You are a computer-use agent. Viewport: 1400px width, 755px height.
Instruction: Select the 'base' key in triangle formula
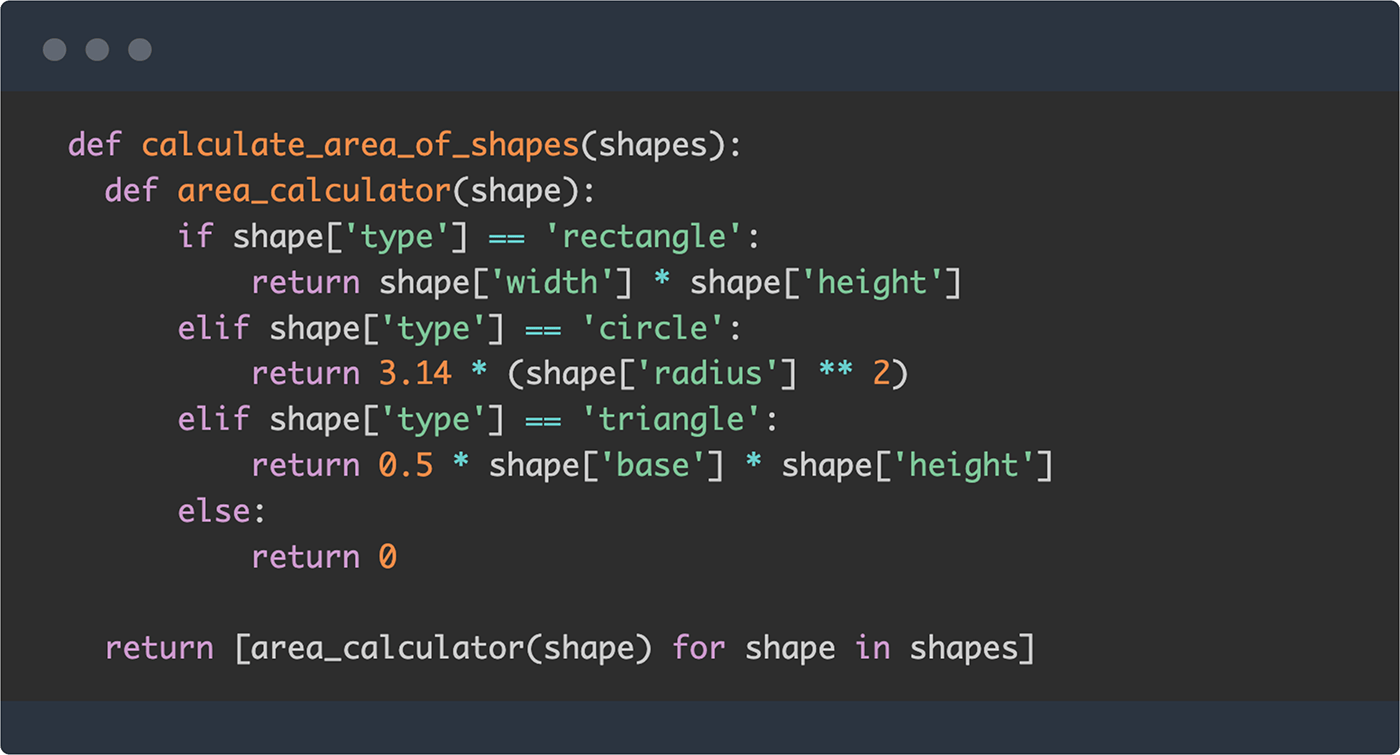(657, 464)
